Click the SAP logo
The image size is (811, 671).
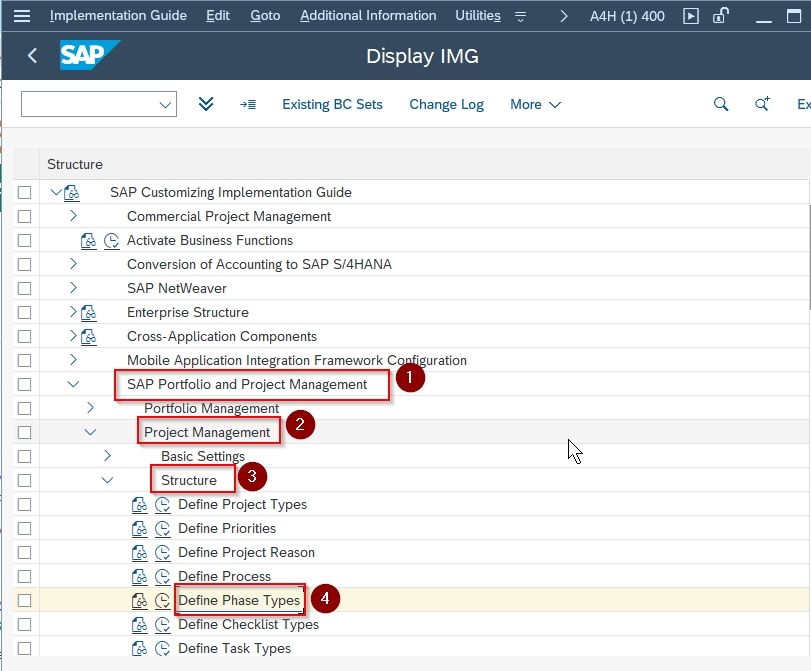pos(89,55)
